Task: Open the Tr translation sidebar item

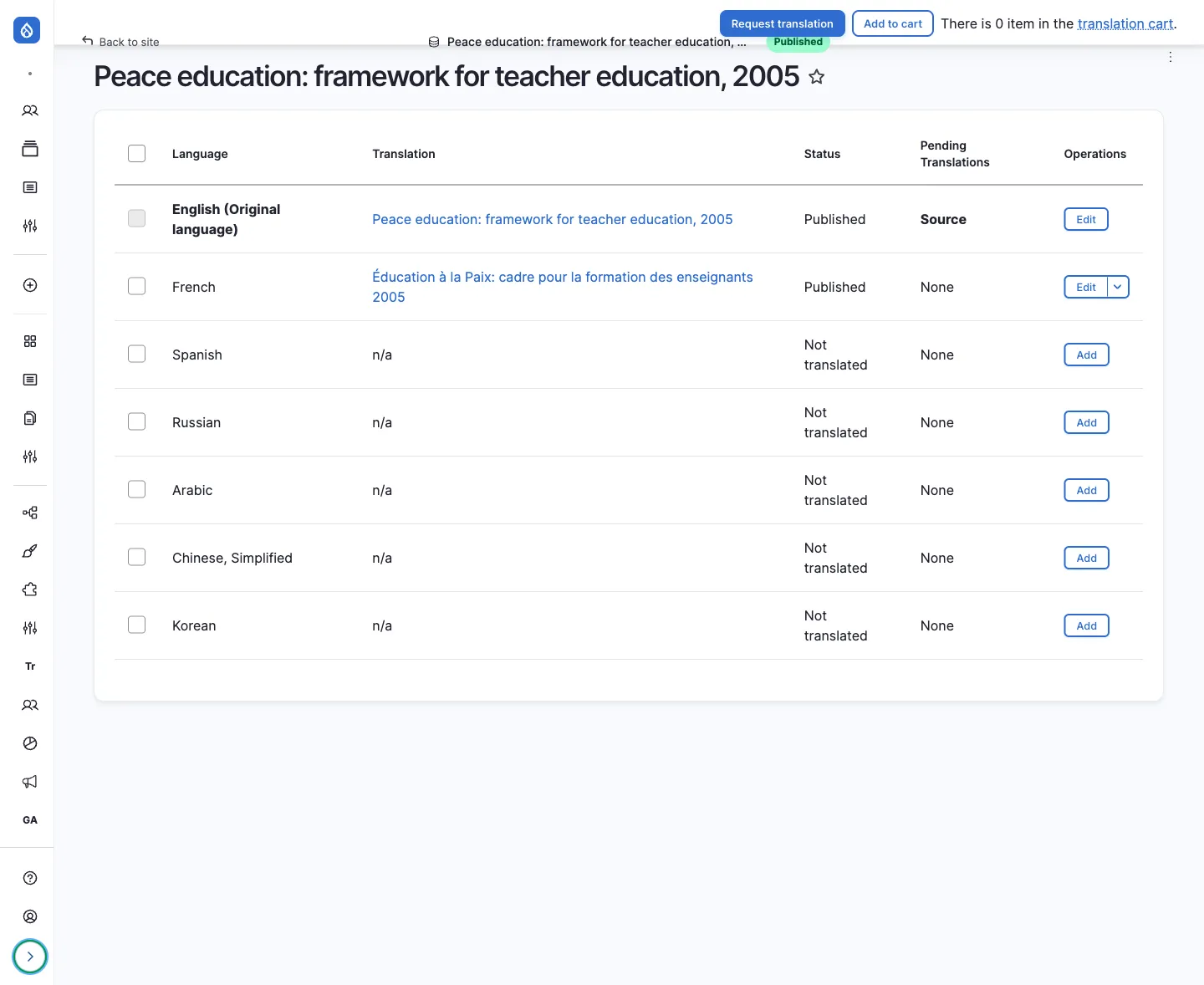Action: (30, 666)
